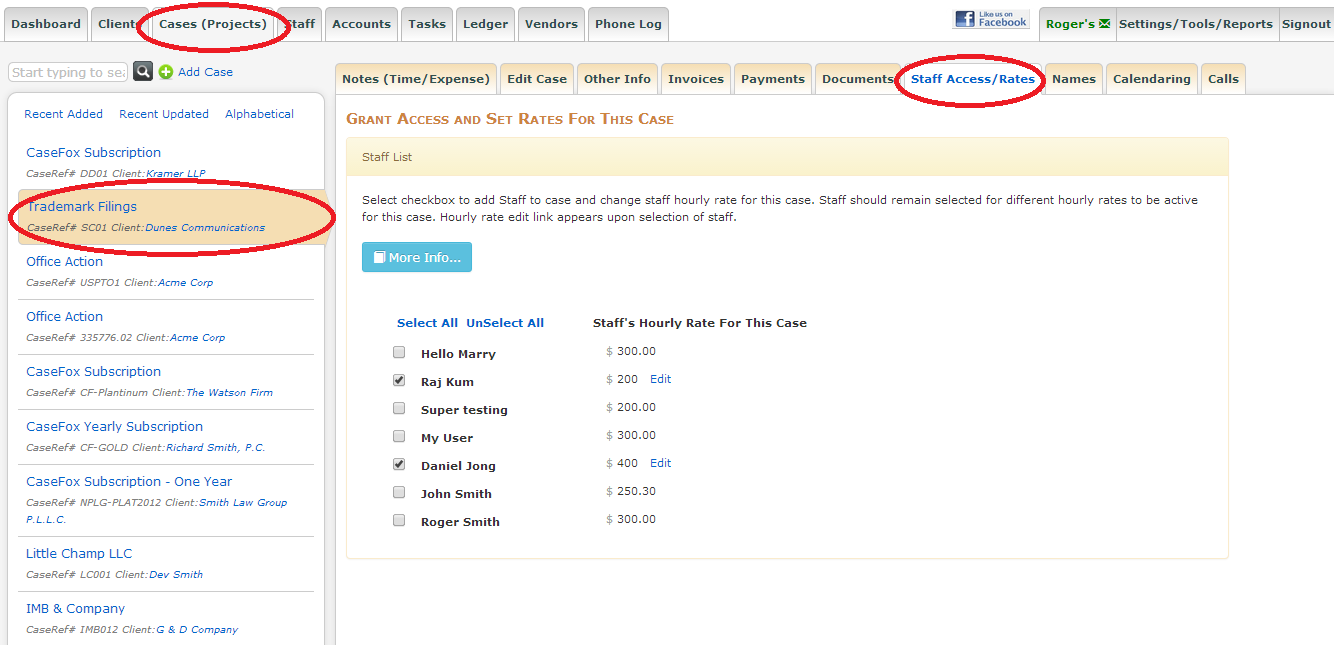Click the case search input field
1334x645 pixels.
tap(68, 72)
